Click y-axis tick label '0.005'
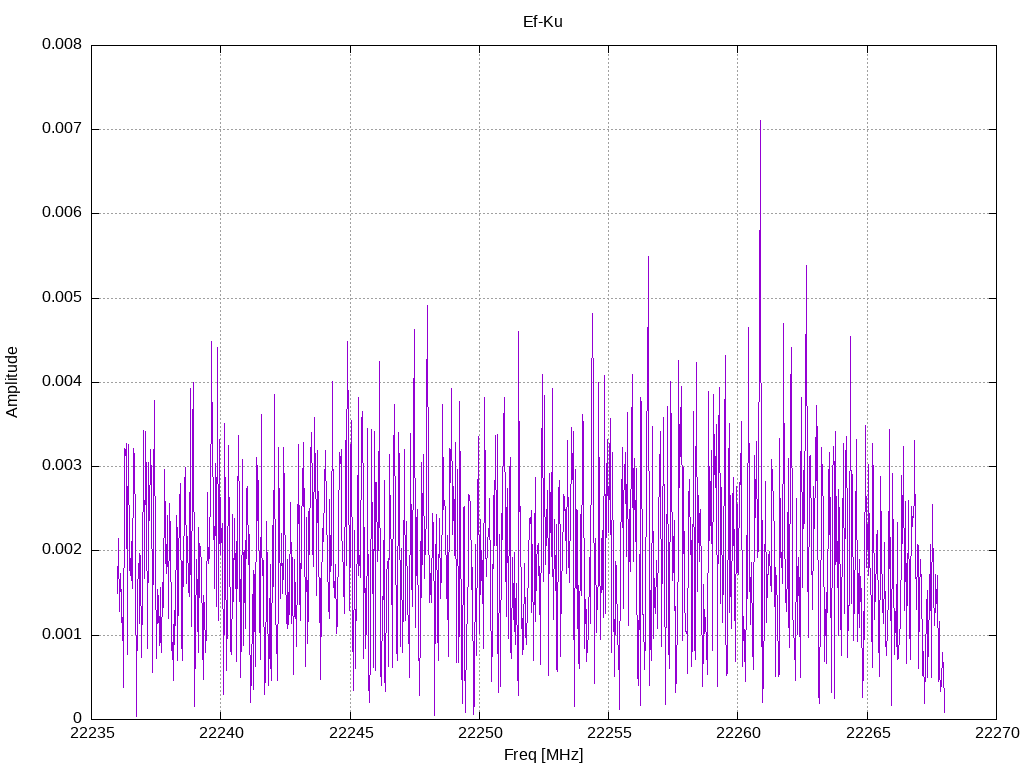 tap(62, 298)
